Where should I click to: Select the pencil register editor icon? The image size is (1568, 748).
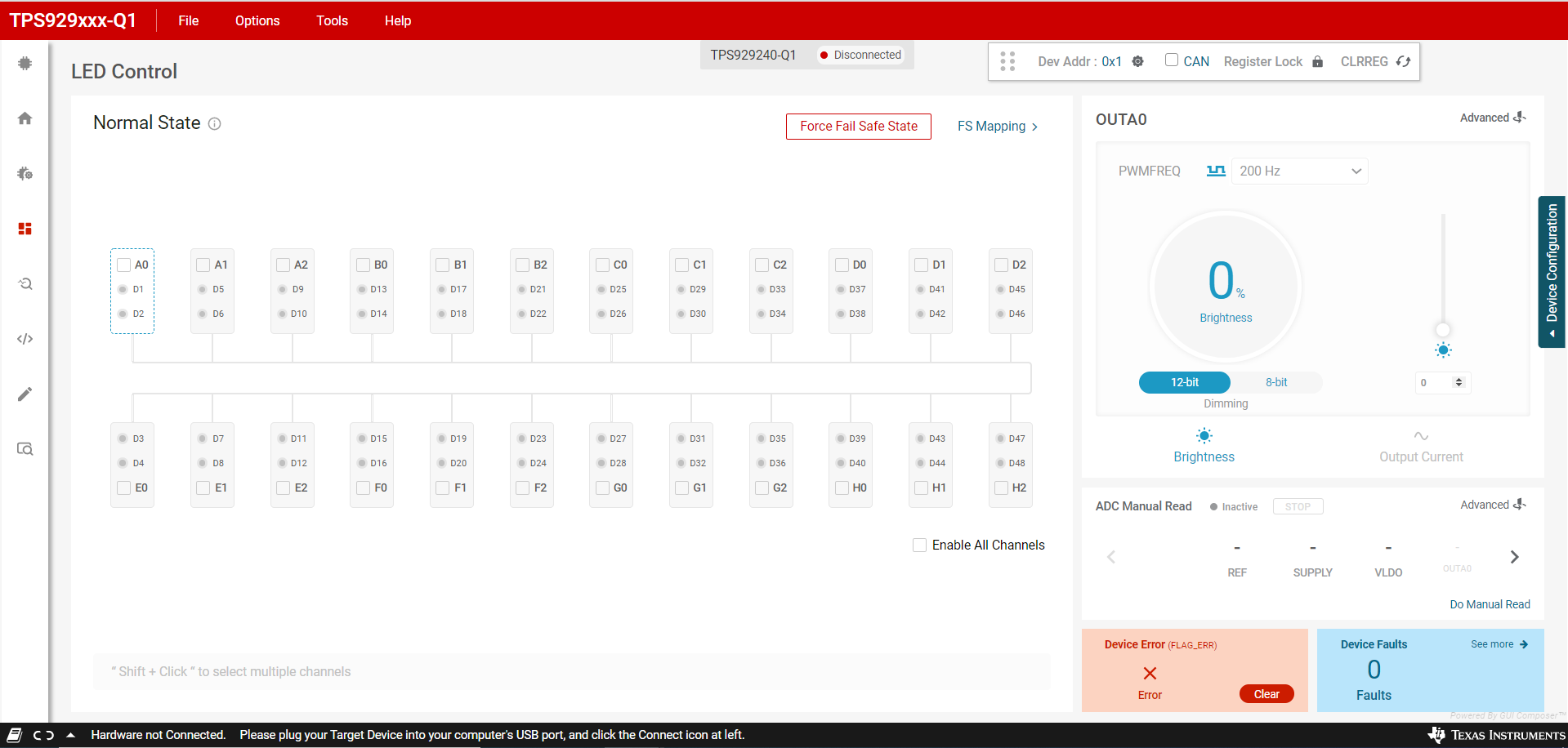(x=25, y=394)
